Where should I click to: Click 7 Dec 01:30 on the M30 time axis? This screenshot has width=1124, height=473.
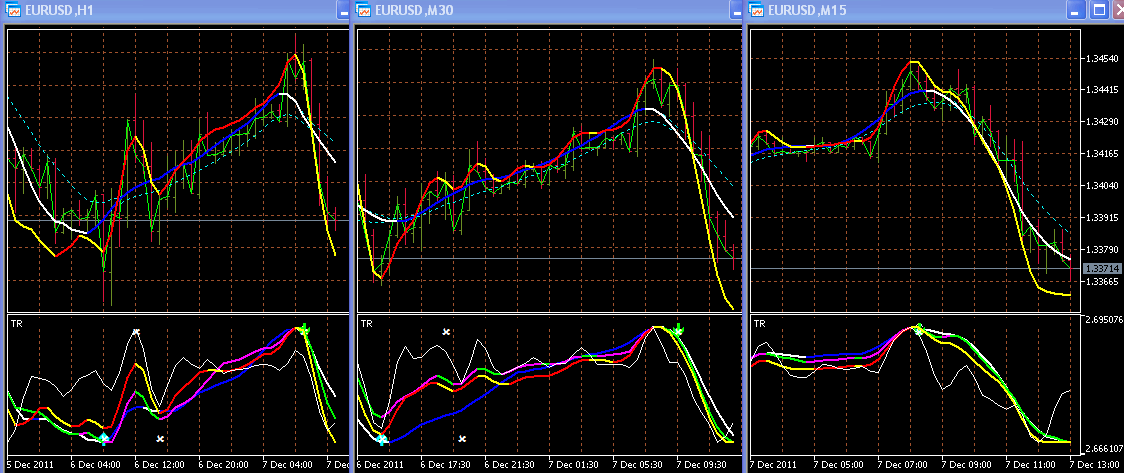click(x=574, y=464)
